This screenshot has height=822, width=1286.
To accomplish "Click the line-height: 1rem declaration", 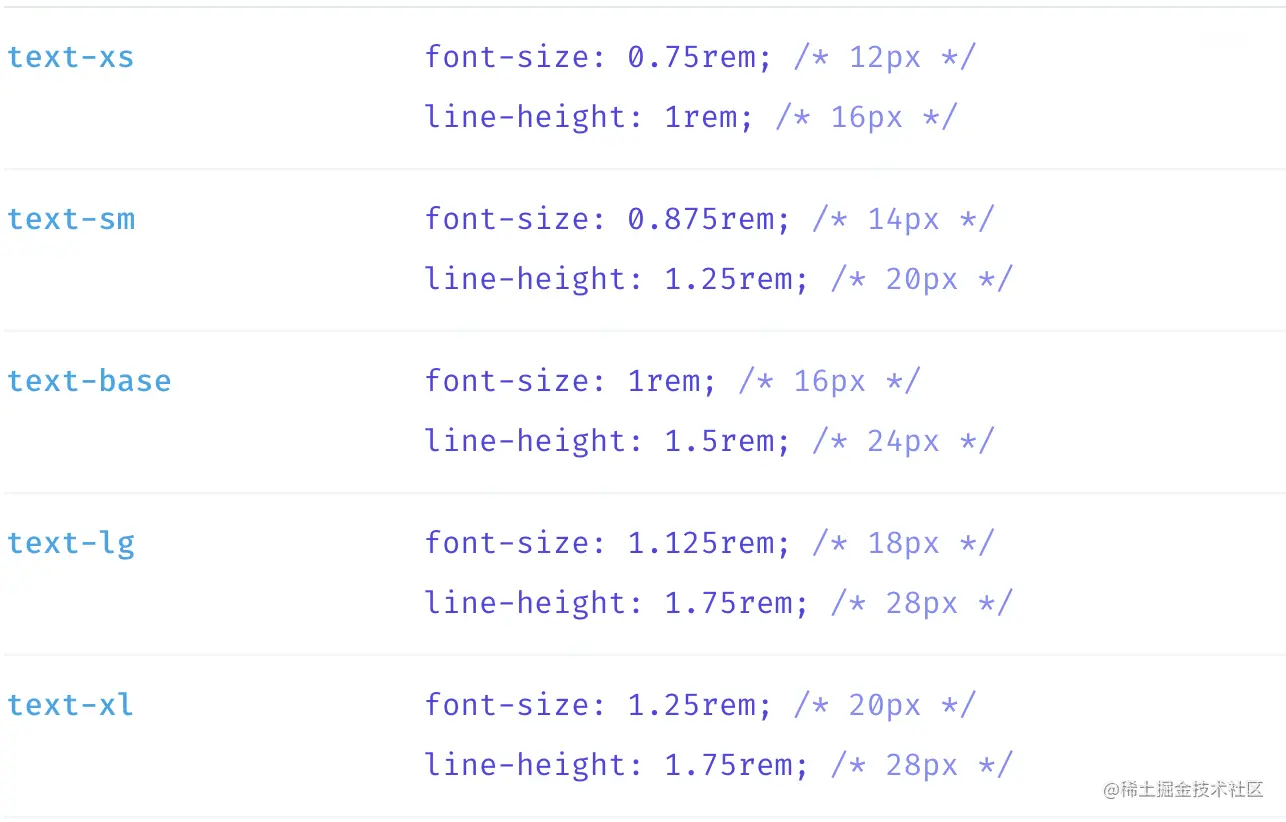I will point(589,117).
